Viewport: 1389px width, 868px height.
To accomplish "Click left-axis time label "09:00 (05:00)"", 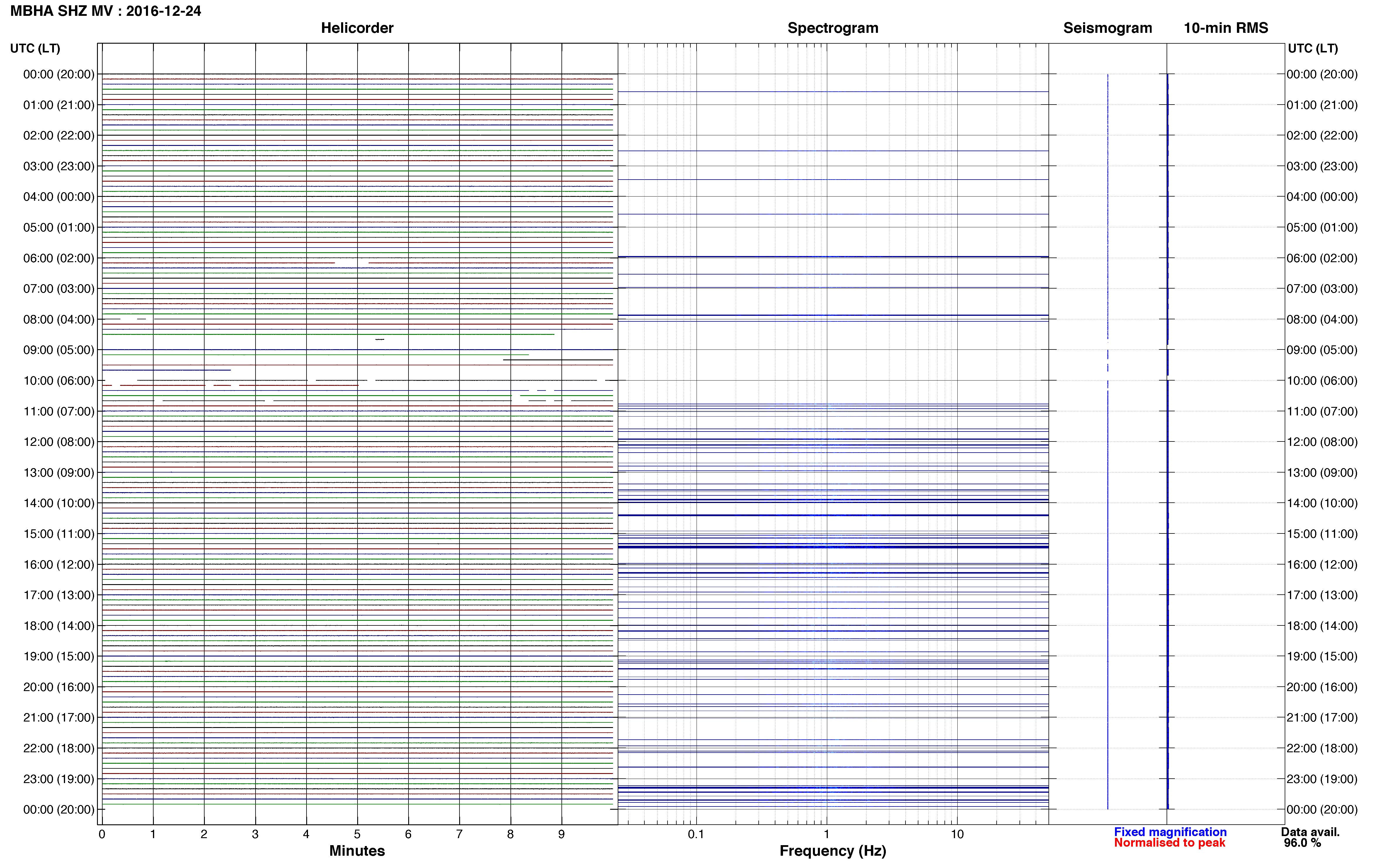I will 59,350.
